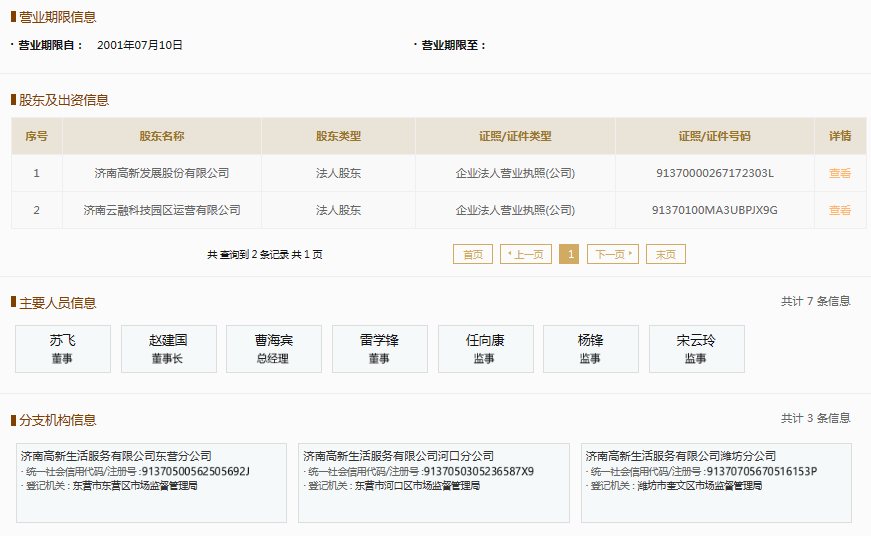Click 曹海宾 总经理 card
This screenshot has height=536, width=871.
[274, 349]
